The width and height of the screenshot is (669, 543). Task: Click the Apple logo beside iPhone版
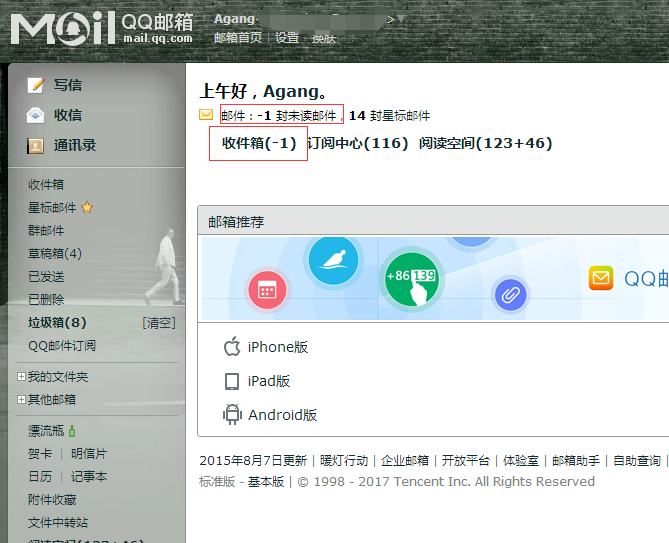coord(232,346)
